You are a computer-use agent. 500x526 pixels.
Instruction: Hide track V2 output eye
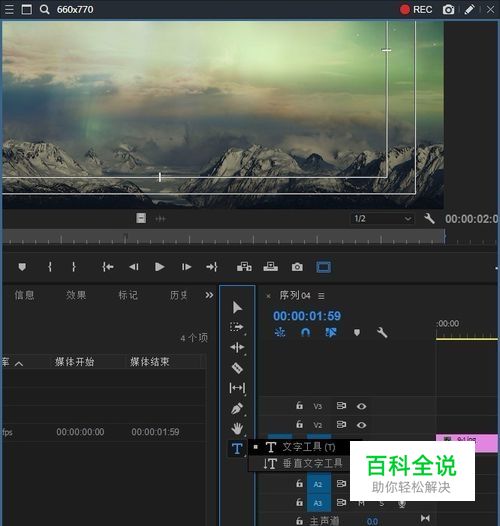point(361,425)
